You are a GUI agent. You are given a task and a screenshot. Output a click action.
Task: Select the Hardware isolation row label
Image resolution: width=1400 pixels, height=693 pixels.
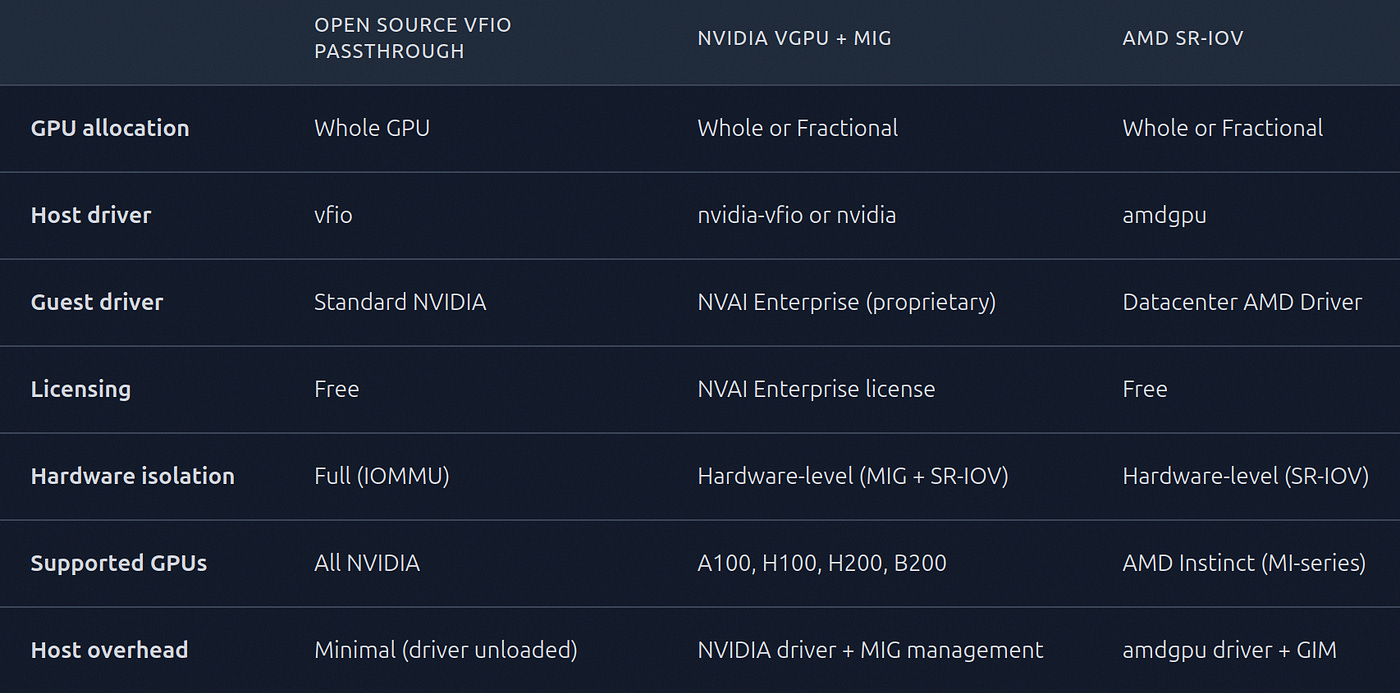click(133, 476)
